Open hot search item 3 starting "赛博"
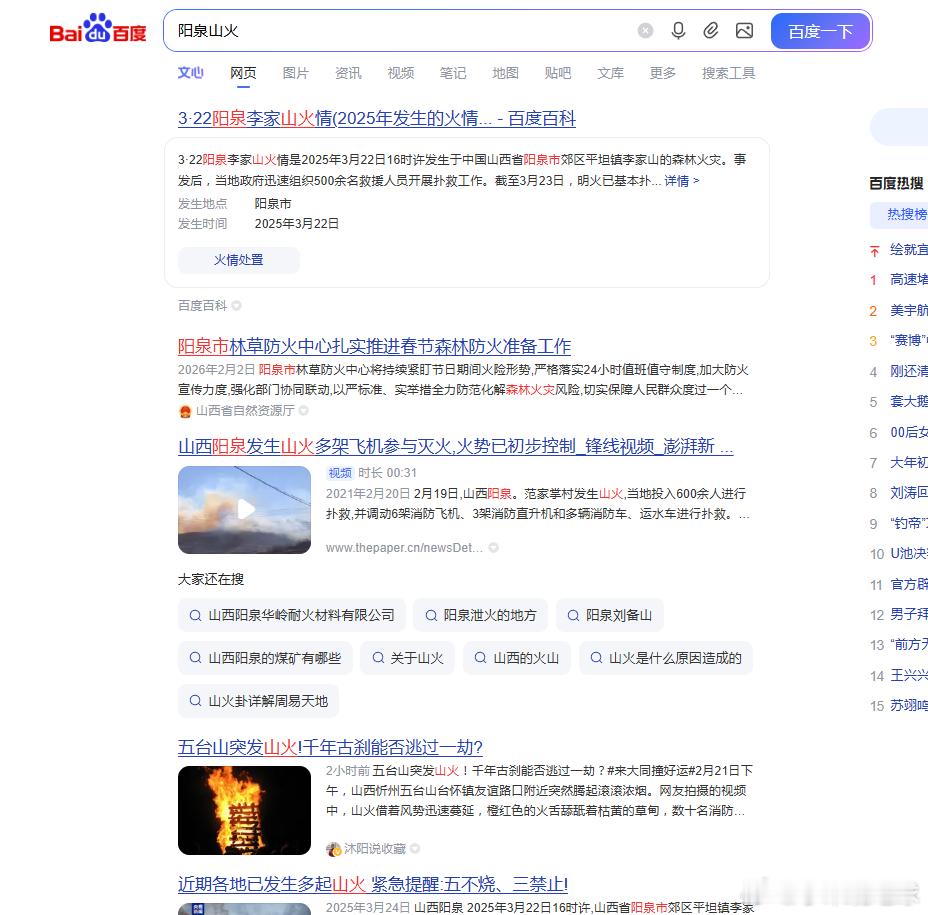This screenshot has height=915, width=928. click(x=900, y=341)
